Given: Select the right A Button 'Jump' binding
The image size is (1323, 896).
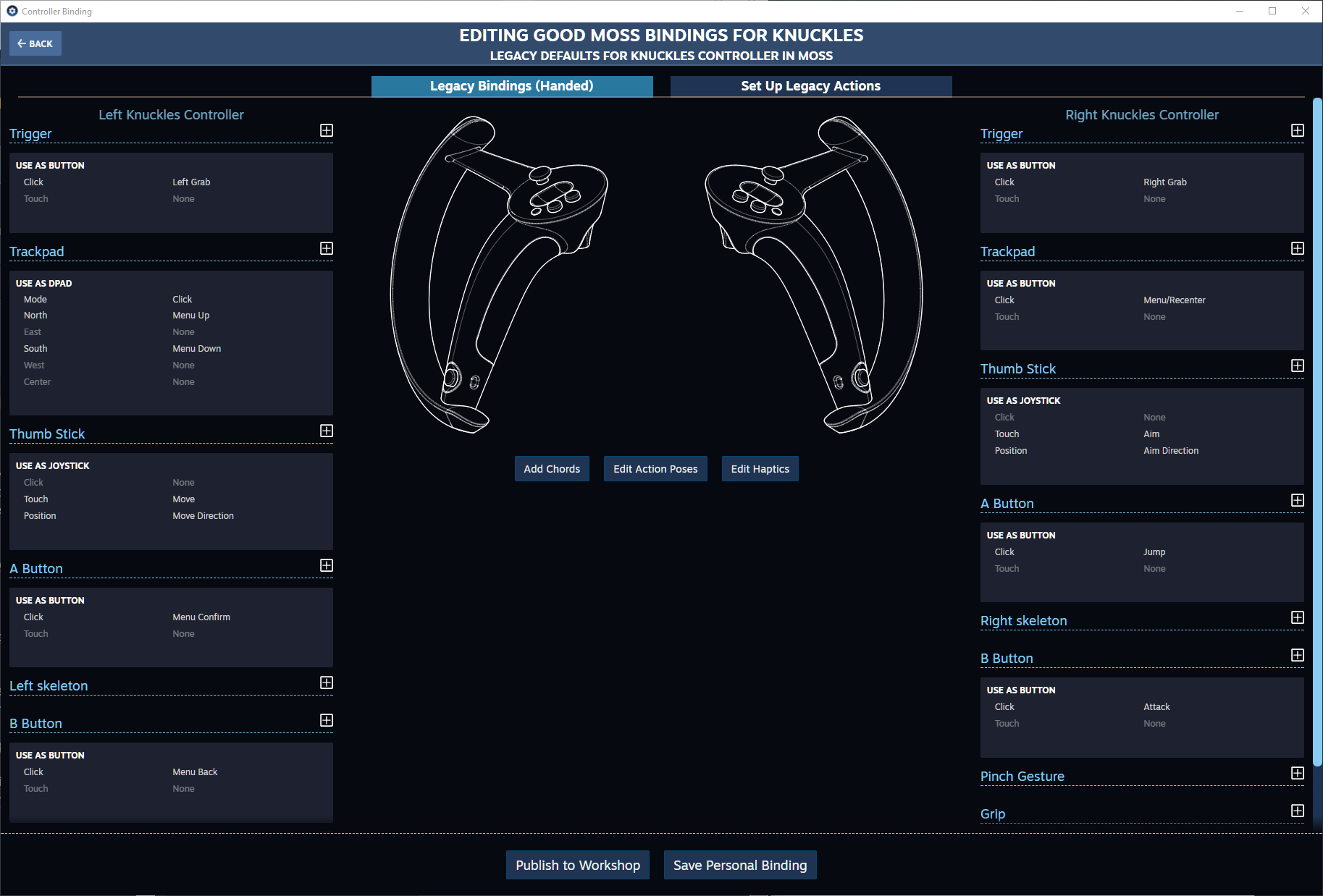Looking at the screenshot, I should [1154, 552].
